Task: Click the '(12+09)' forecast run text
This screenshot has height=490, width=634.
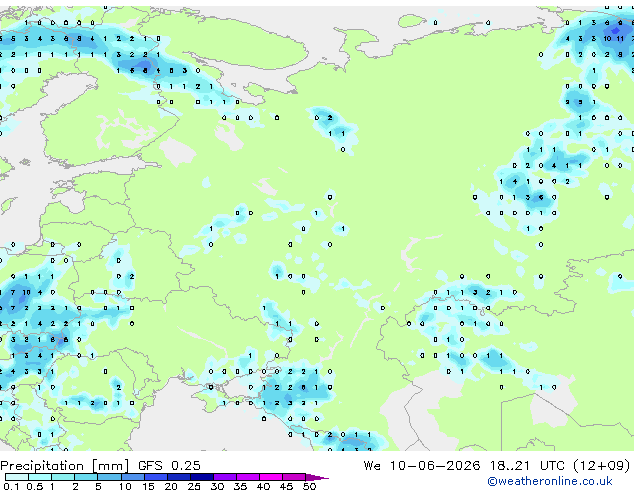Action: click(x=602, y=466)
